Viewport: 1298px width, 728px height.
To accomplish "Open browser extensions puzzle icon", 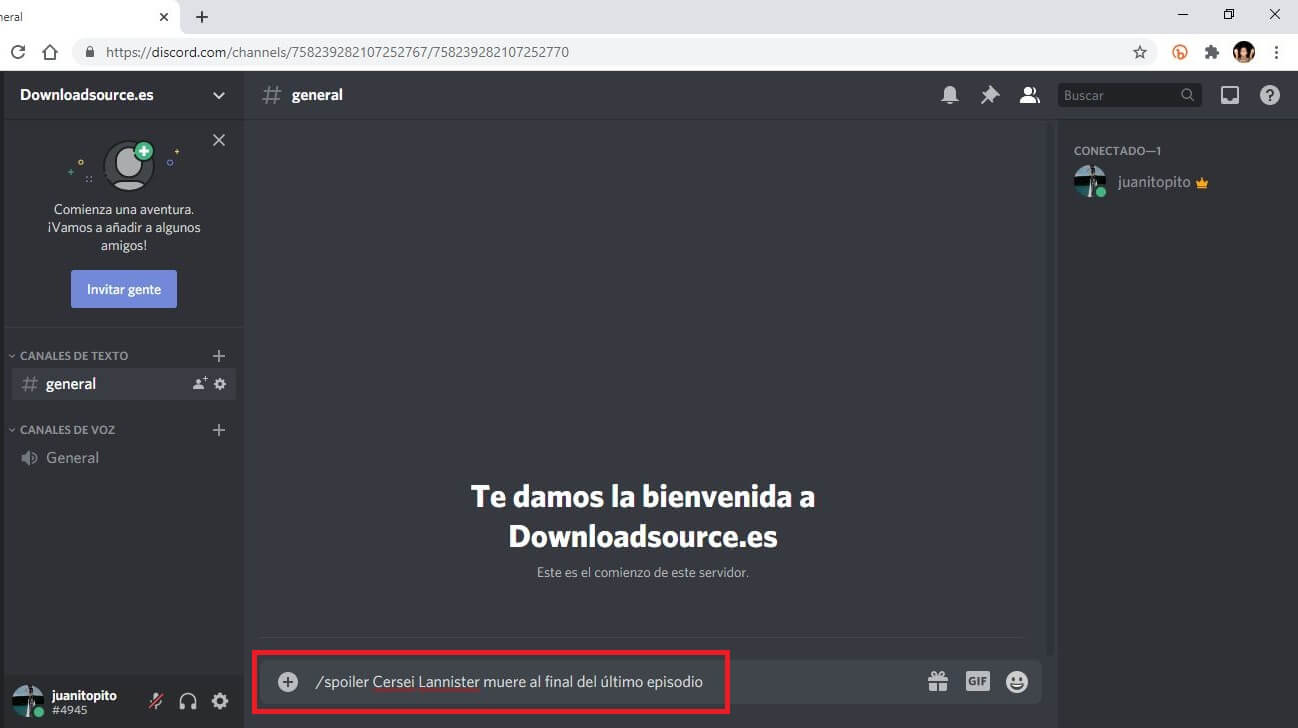I will pyautogui.click(x=1212, y=52).
